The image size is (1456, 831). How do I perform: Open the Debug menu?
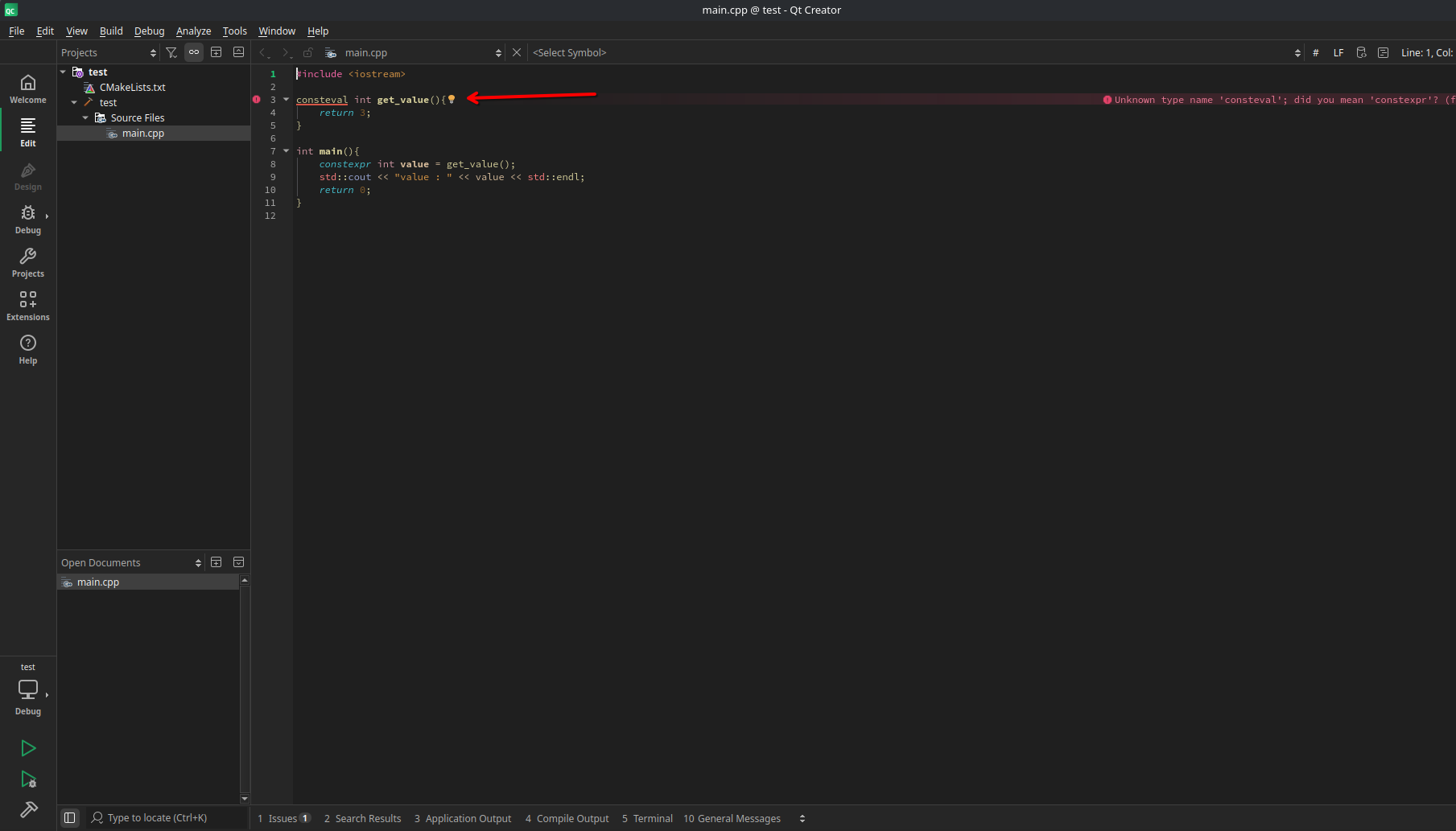point(149,31)
